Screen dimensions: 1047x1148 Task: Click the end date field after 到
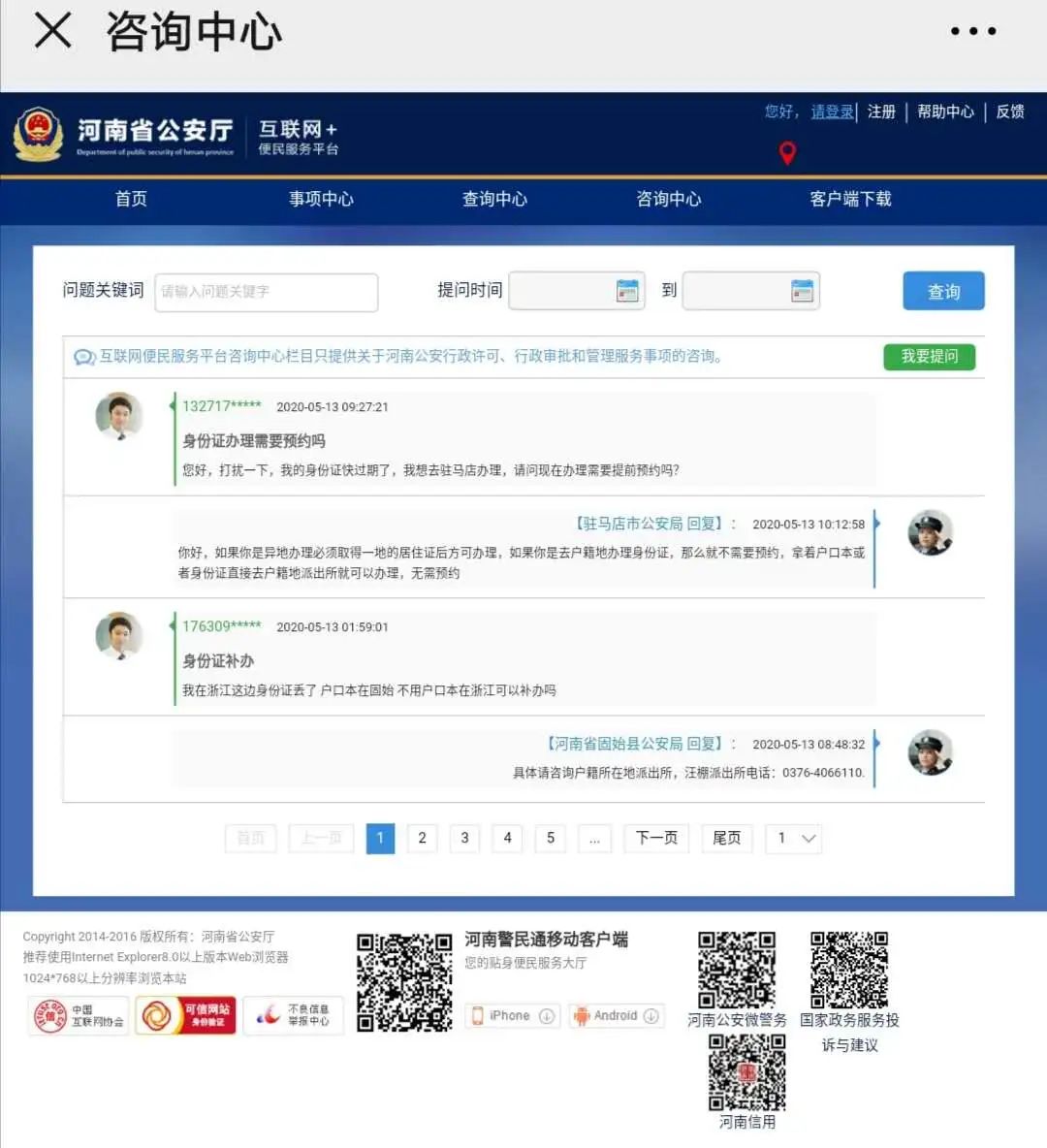click(x=751, y=291)
